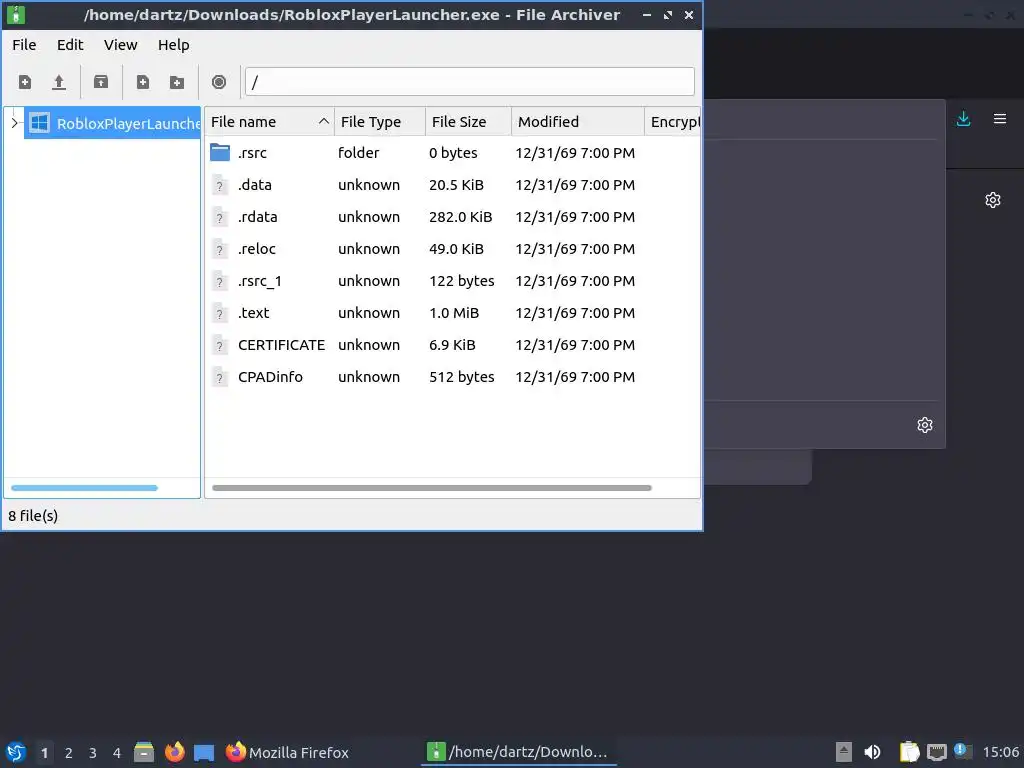Image resolution: width=1024 pixels, height=768 pixels.
Task: Click the Add files toolbar icon
Action: pos(142,82)
